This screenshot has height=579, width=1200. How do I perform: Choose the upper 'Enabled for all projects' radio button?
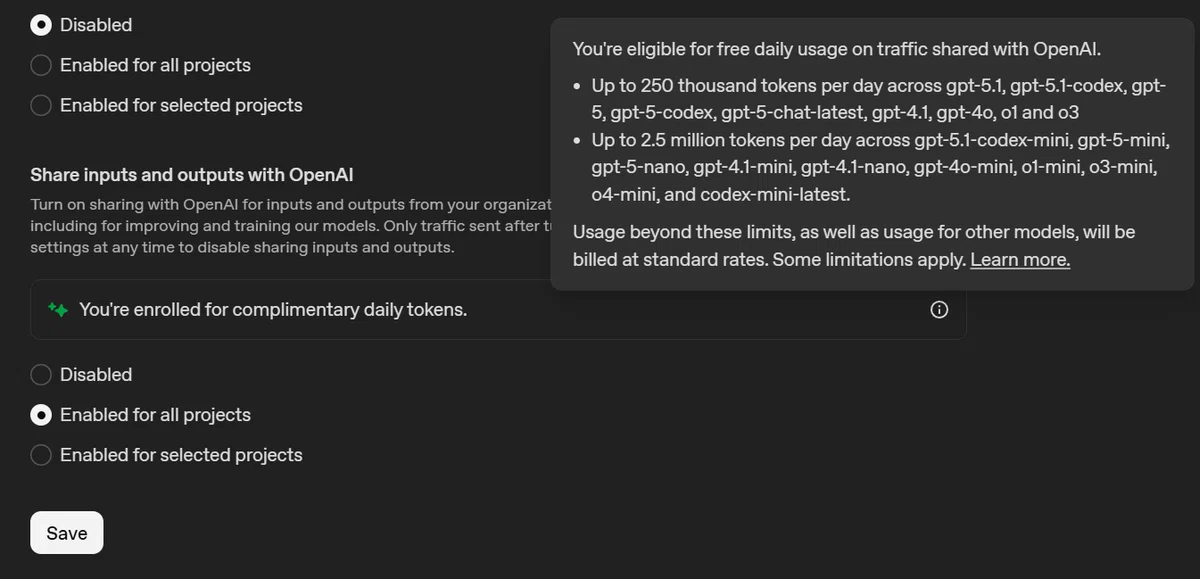pos(41,65)
